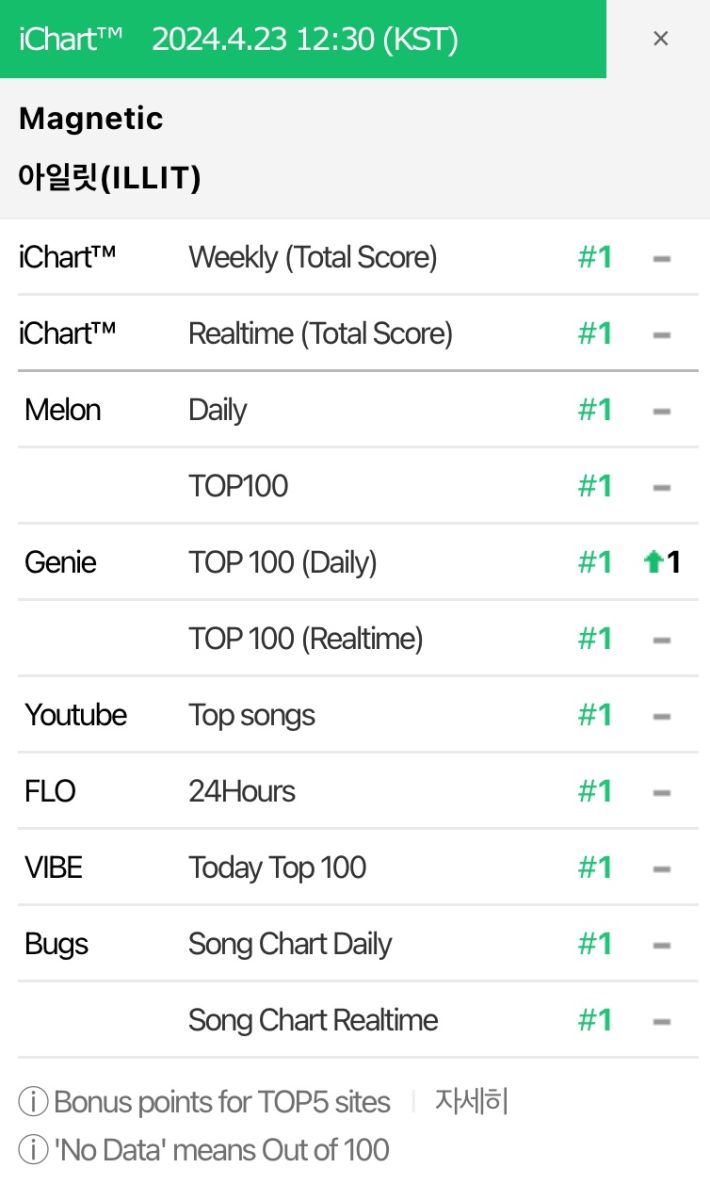The image size is (710, 1200).
Task: Click the Melon Daily chart row
Action: tap(358, 410)
